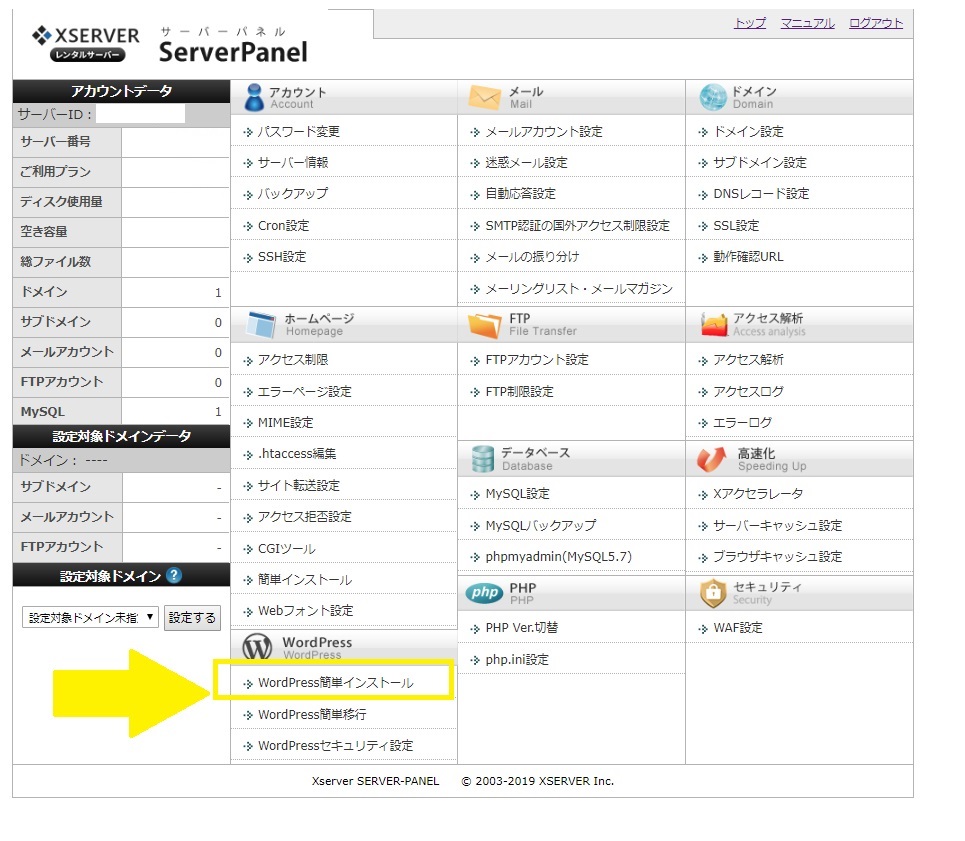Open MySQL設定
The image size is (965, 841).
click(518, 494)
